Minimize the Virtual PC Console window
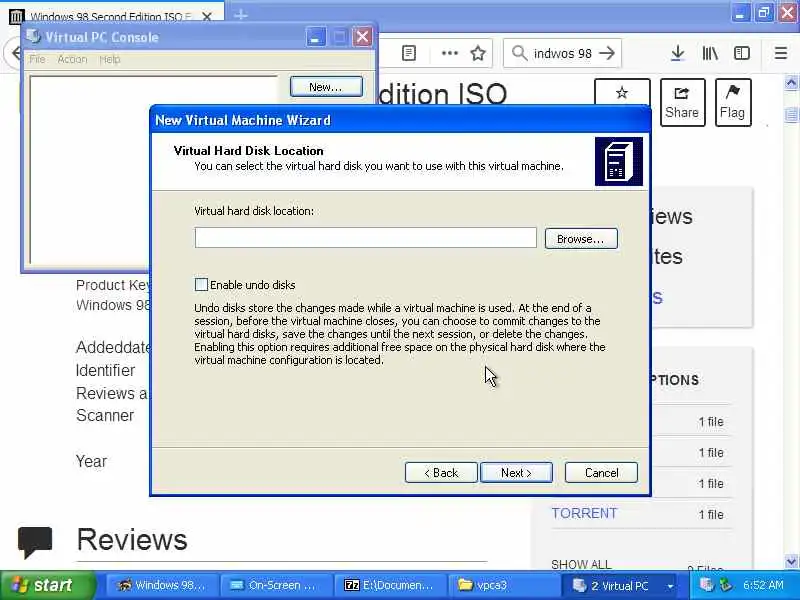 coord(316,37)
